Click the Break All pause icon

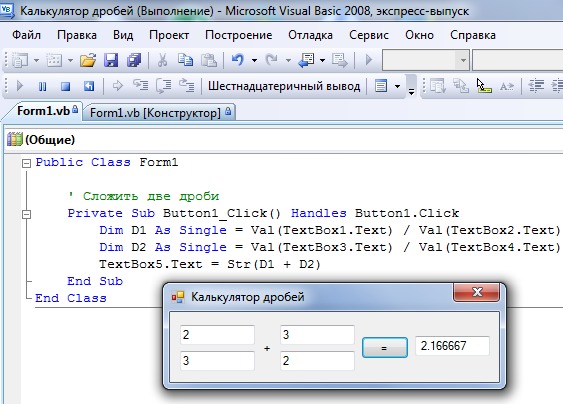coord(42,86)
